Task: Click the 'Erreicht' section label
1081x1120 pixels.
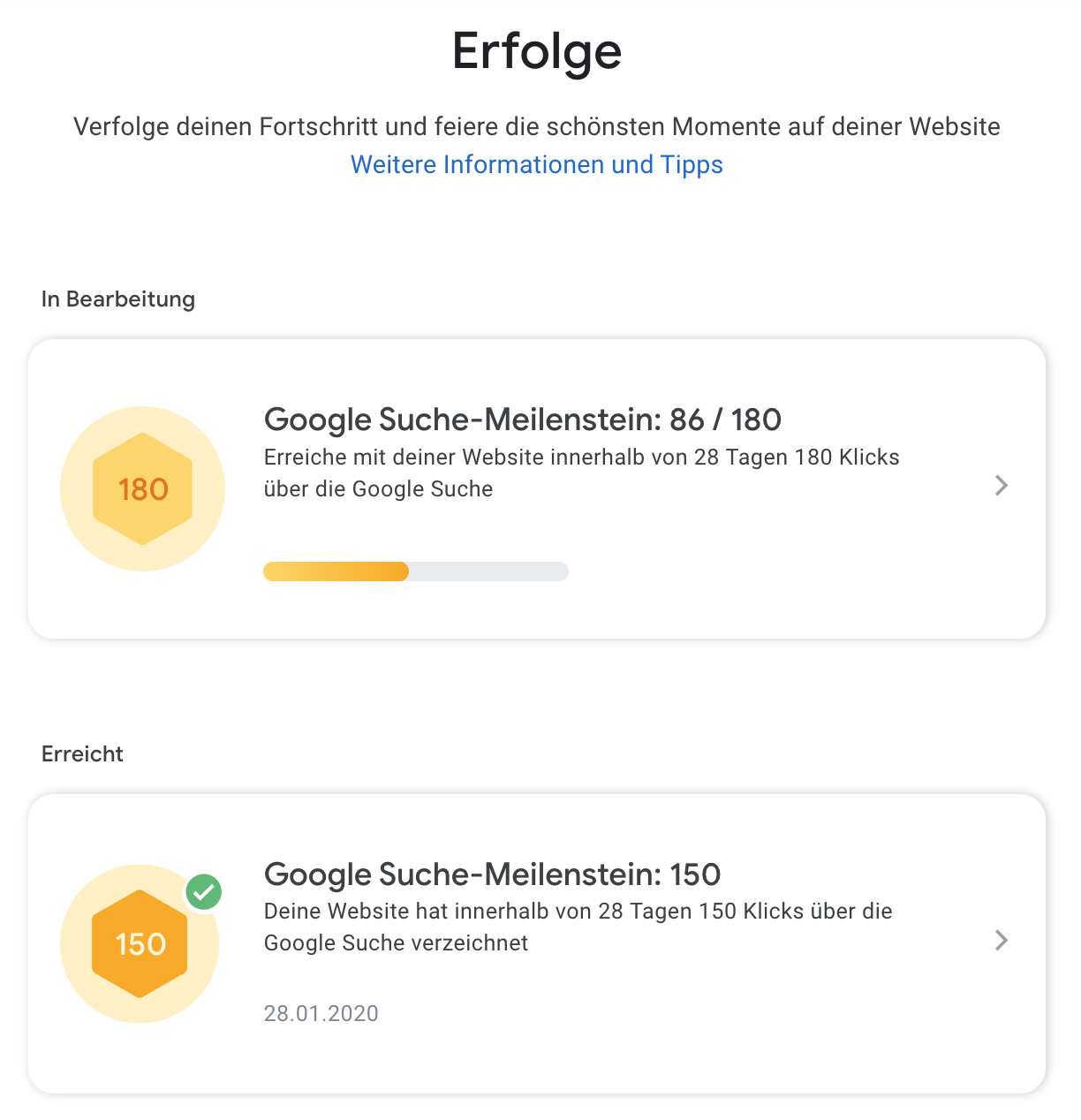Action: click(x=82, y=753)
